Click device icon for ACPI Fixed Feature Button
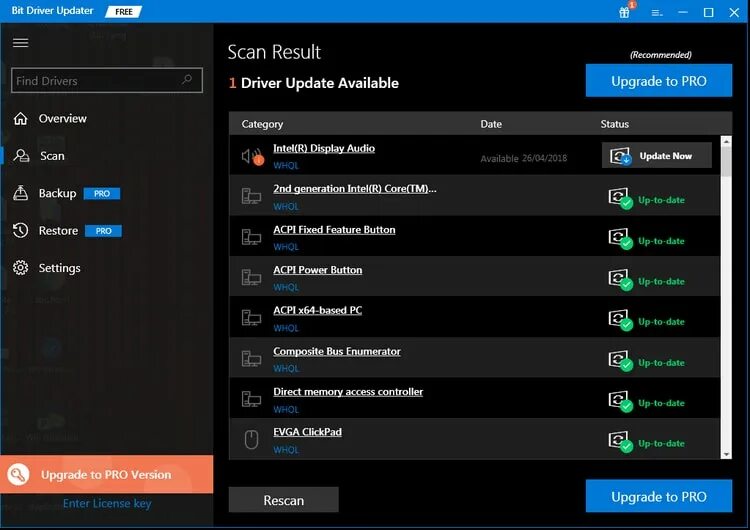The height and width of the screenshot is (530, 750). coord(251,237)
